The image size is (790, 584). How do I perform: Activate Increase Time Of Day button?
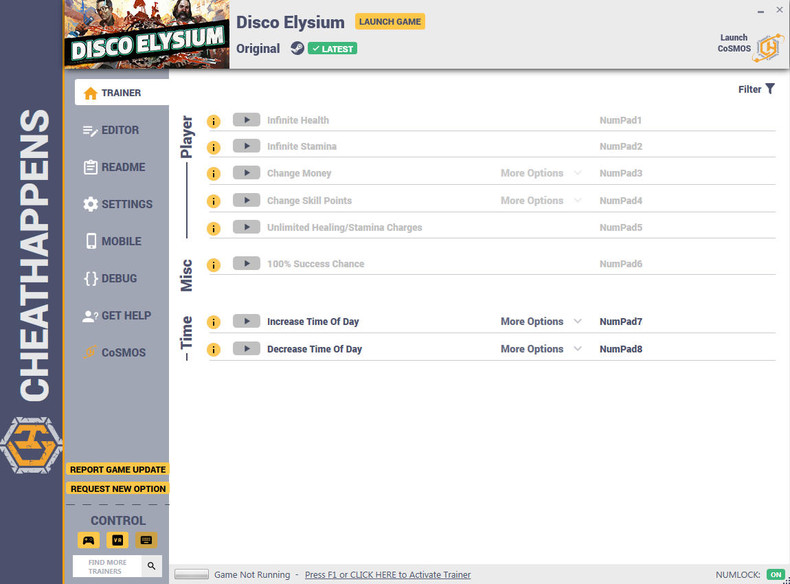coord(246,321)
